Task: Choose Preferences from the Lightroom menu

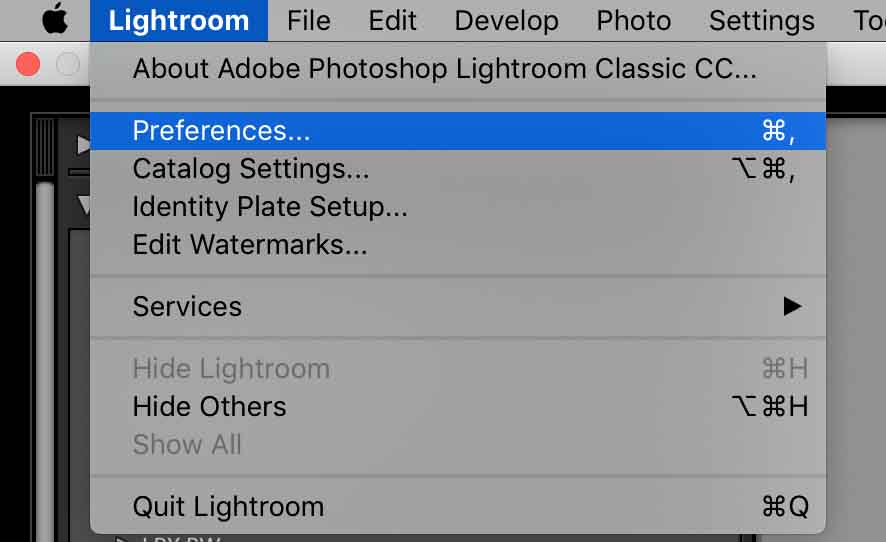Action: [x=458, y=131]
